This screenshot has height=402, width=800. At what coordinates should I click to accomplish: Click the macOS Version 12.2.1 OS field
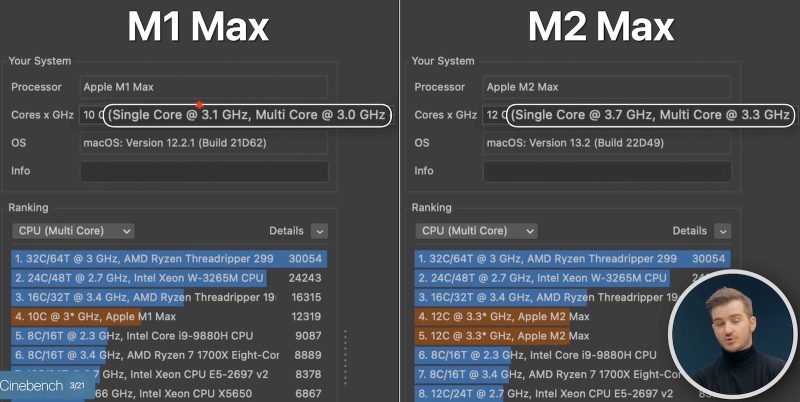(204, 143)
